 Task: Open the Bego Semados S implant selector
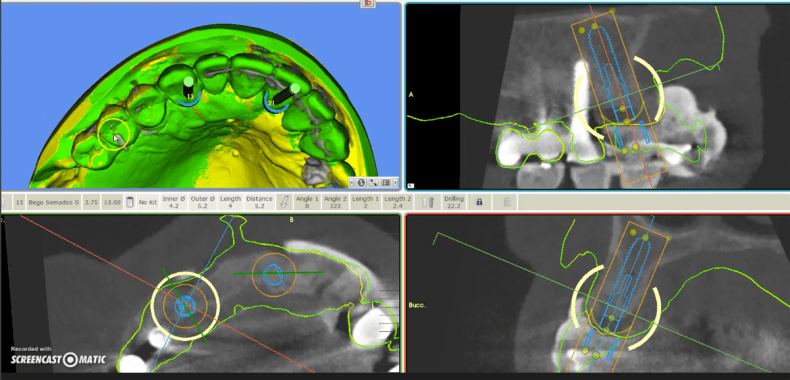coord(54,202)
